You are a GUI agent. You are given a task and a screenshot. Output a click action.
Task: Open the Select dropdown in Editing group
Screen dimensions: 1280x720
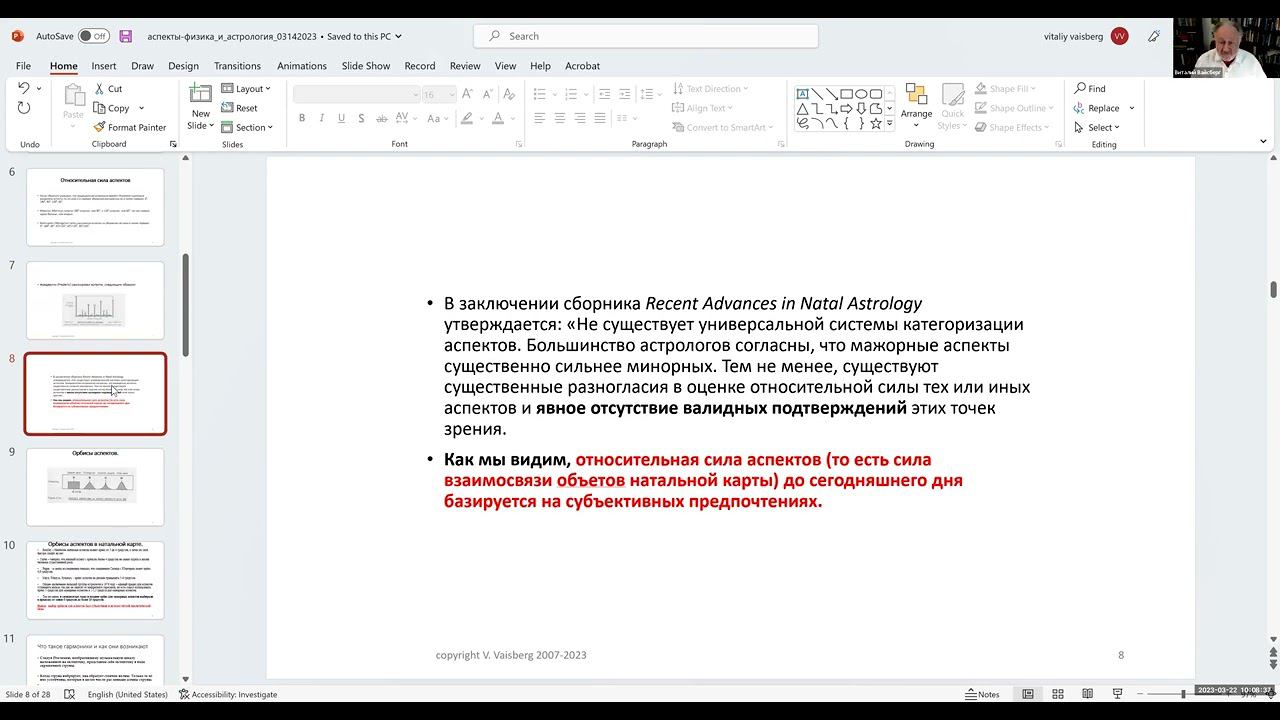[x=1097, y=127]
